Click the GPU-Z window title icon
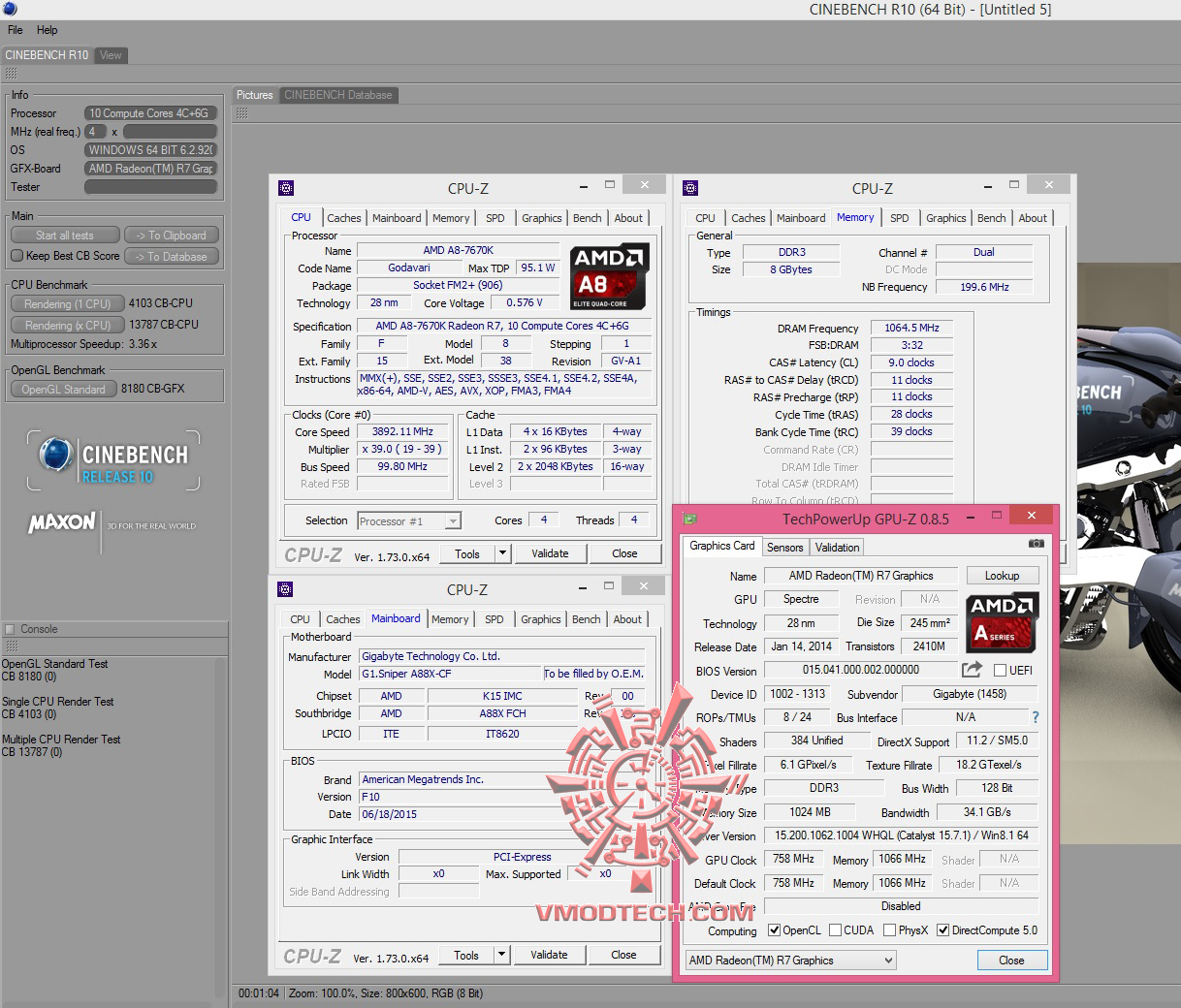 point(689,519)
